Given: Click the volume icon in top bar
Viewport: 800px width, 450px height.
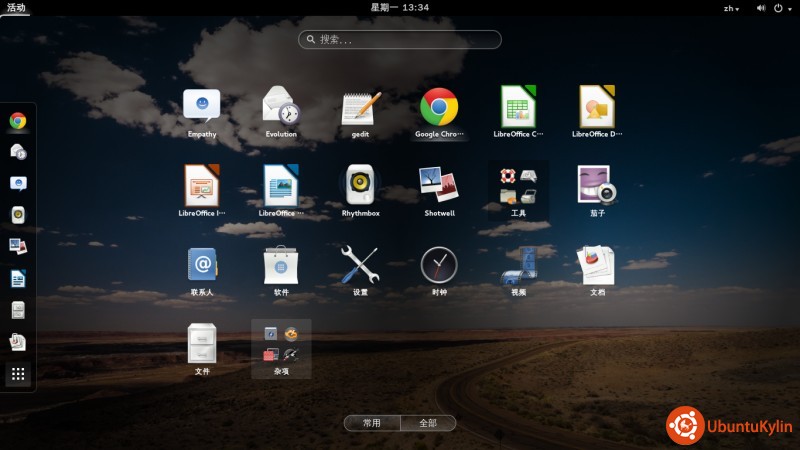Looking at the screenshot, I should tap(760, 8).
